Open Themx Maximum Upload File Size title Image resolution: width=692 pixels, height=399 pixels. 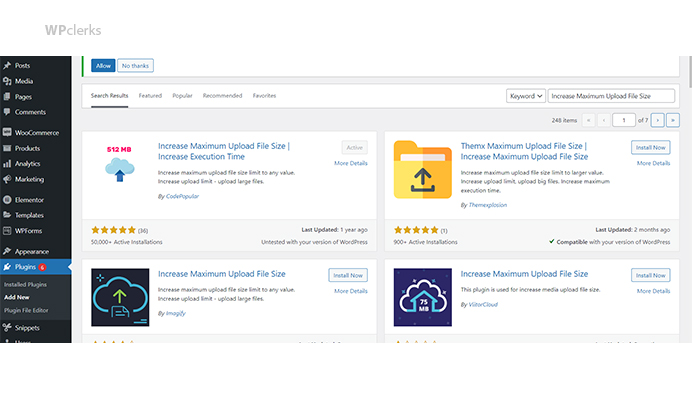524,151
